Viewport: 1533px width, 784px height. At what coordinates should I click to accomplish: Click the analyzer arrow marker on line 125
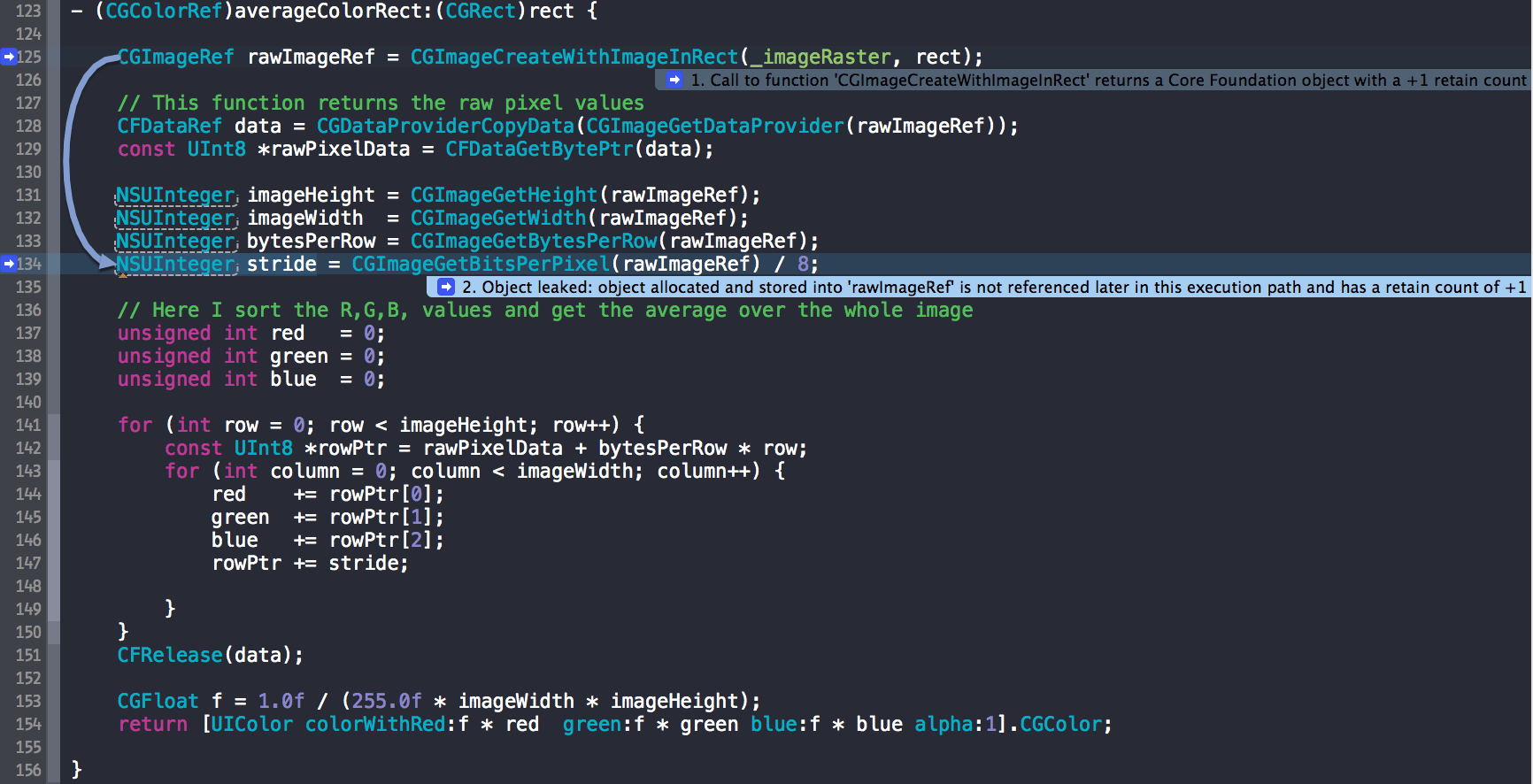click(x=9, y=57)
